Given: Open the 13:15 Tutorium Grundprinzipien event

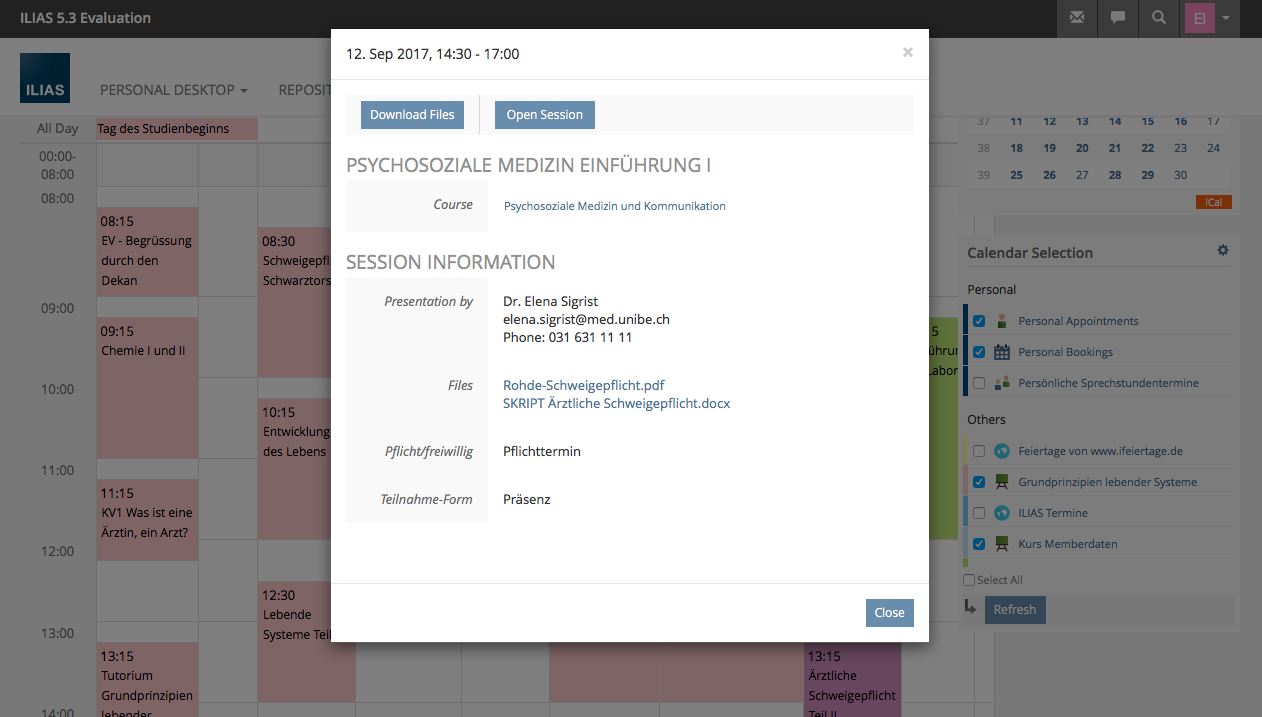Looking at the screenshot, I should 148,680.
